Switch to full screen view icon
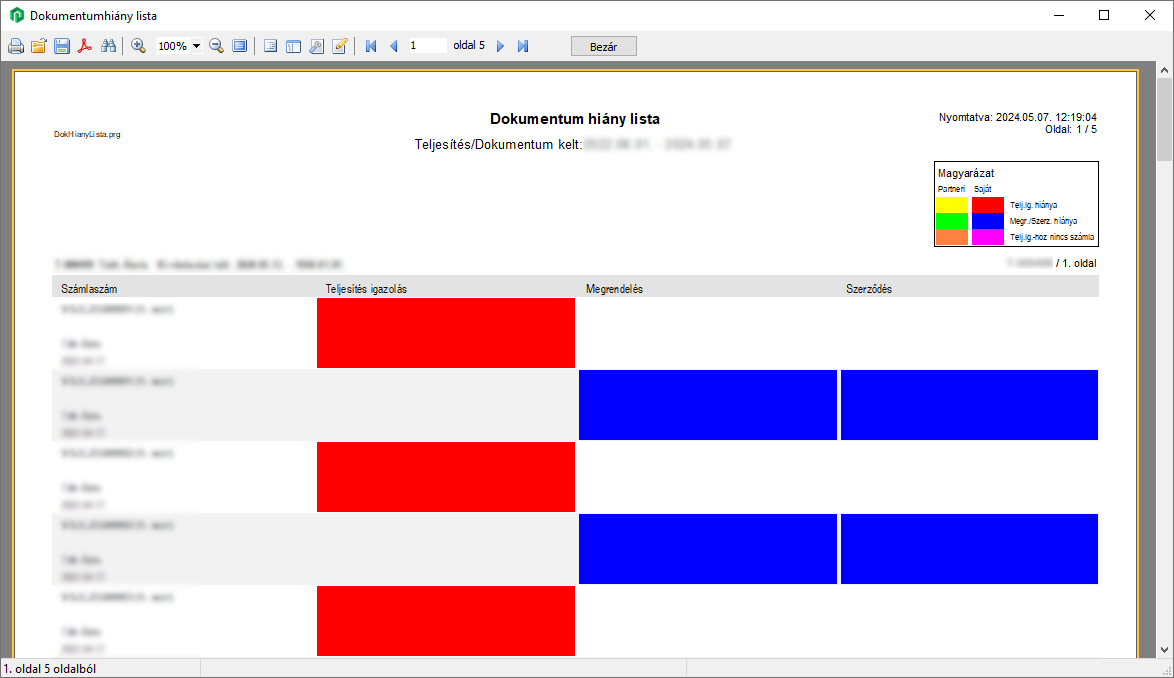Image resolution: width=1174 pixels, height=678 pixels. 240,46
